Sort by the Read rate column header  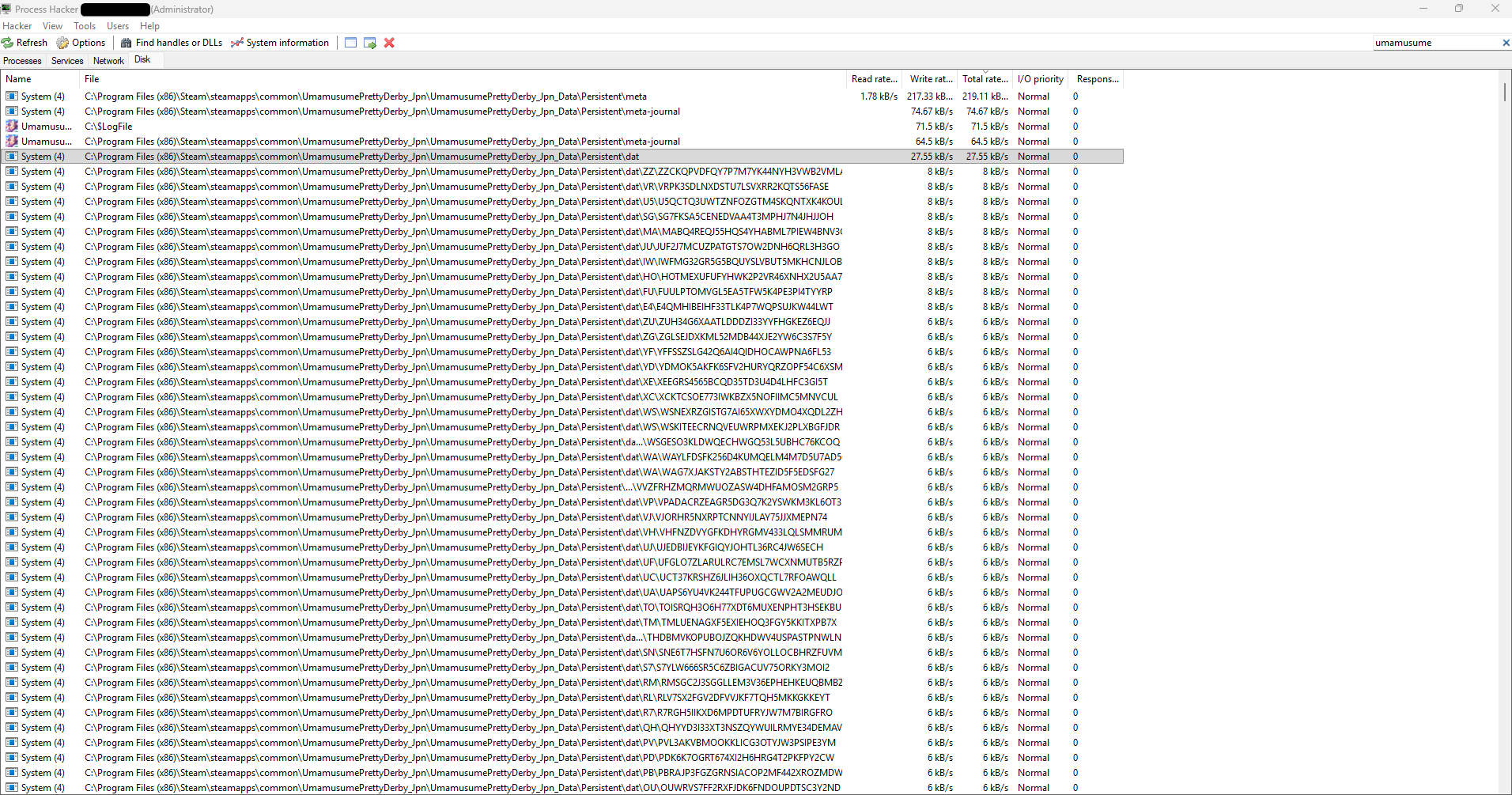pos(874,79)
